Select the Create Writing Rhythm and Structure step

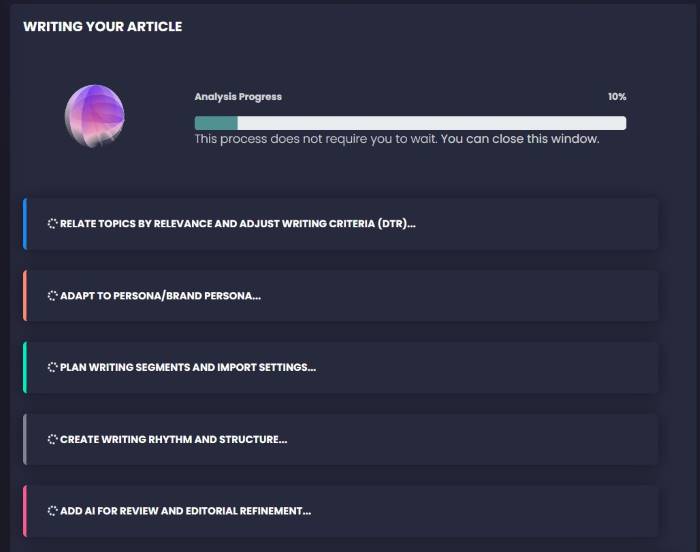coord(173,439)
